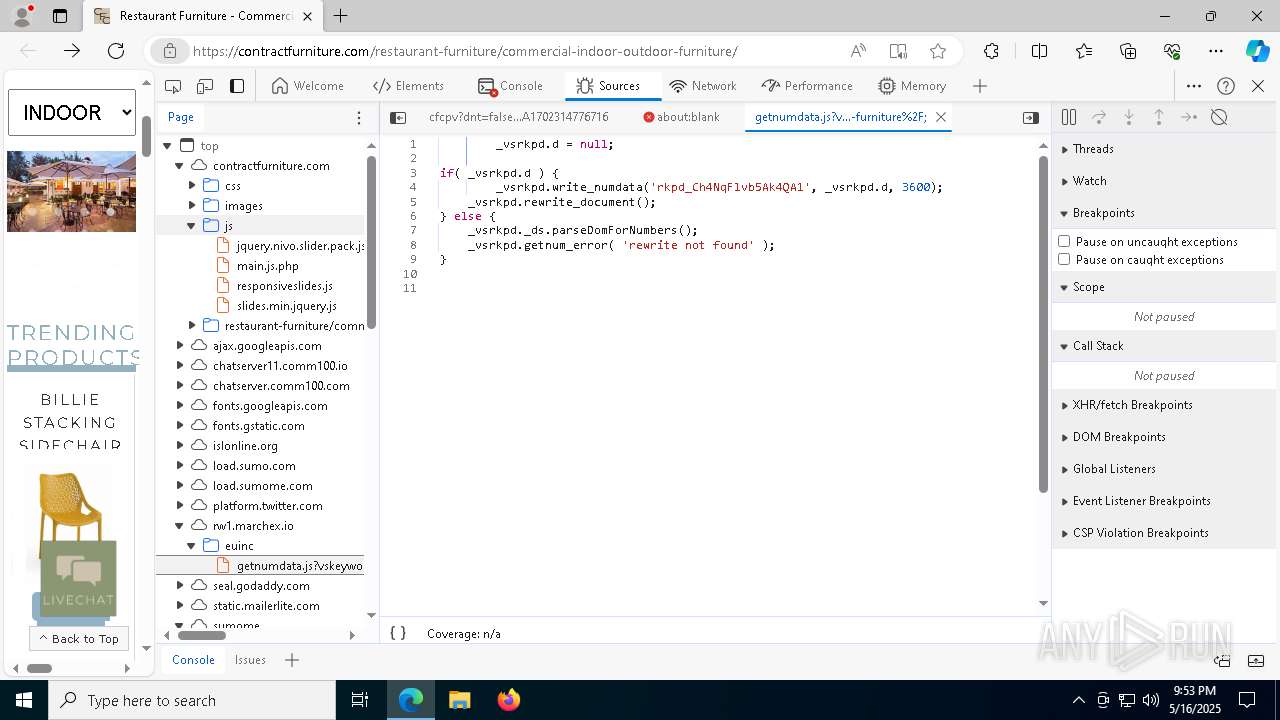Open main.js.php file
The image size is (1280, 720).
point(267,266)
